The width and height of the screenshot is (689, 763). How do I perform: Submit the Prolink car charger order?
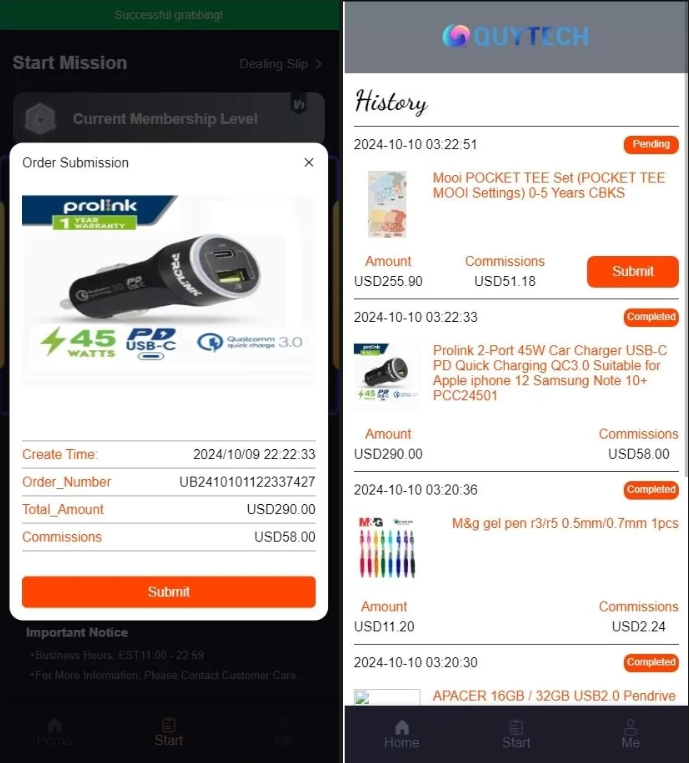169,592
